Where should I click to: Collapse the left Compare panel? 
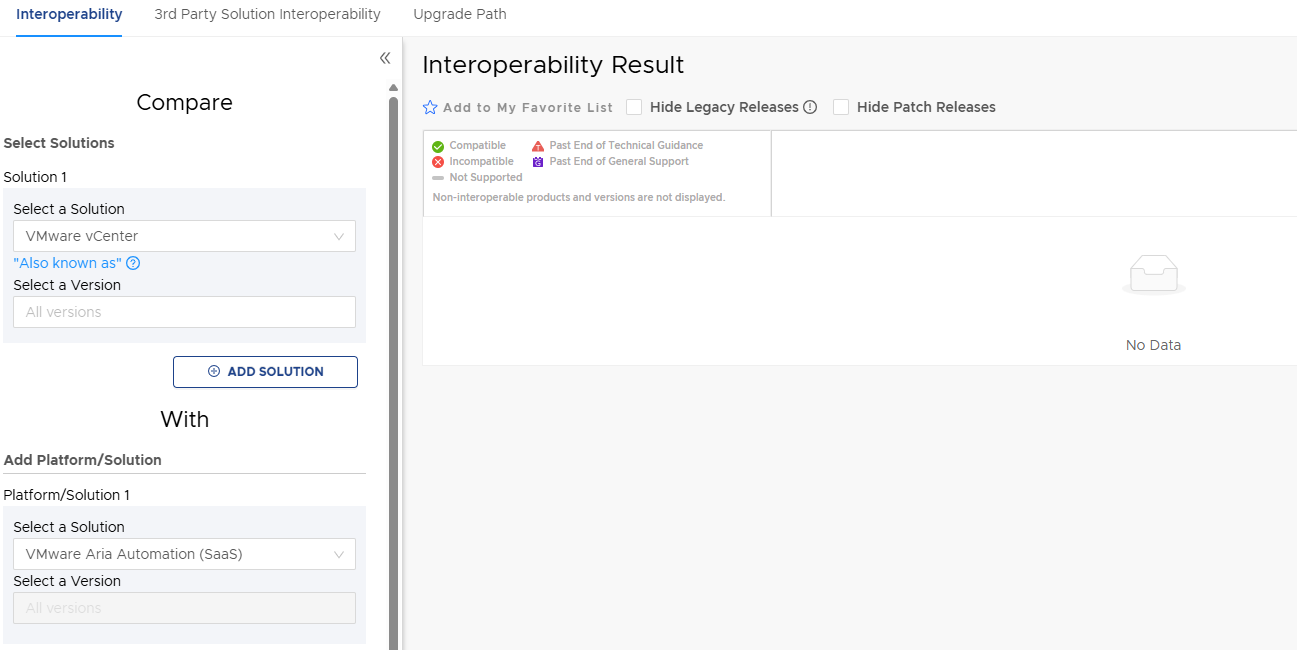[x=385, y=59]
